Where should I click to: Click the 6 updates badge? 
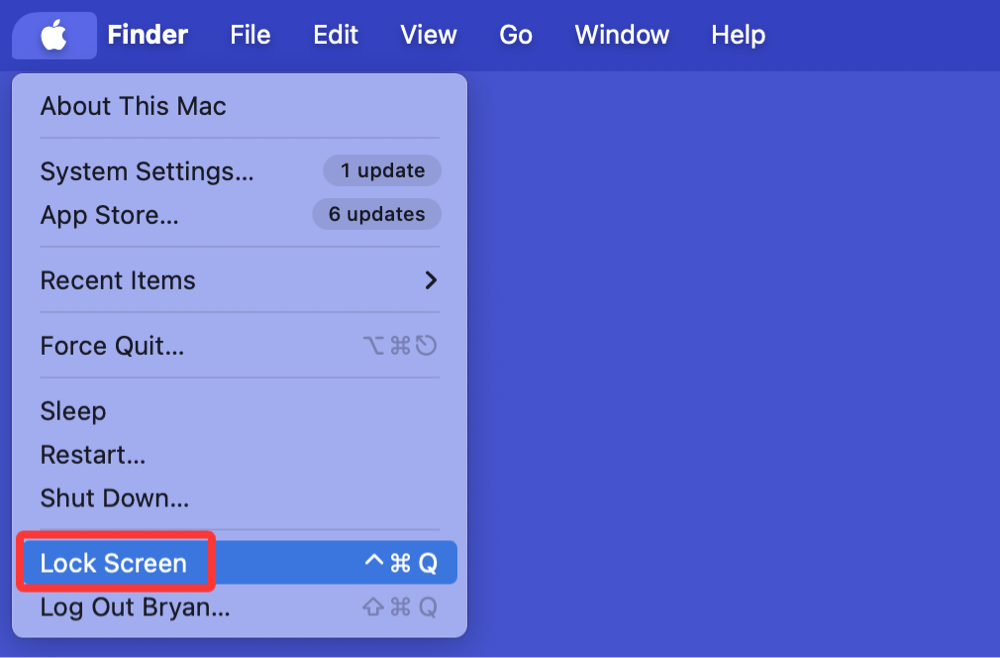[376, 214]
